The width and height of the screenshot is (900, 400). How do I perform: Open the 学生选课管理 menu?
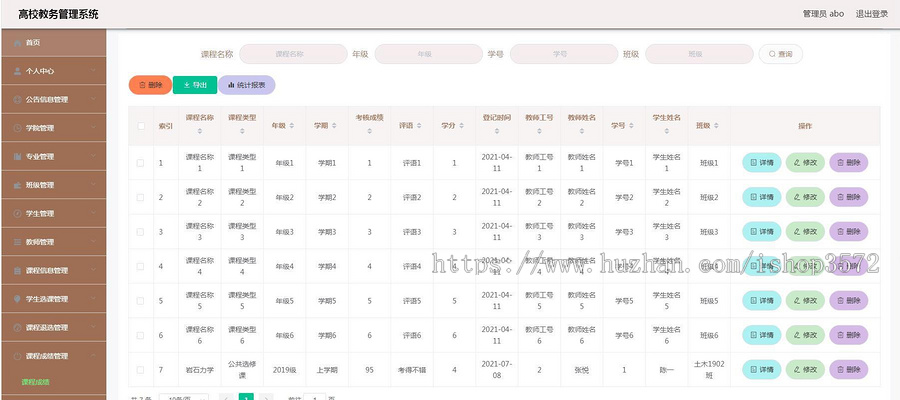(x=54, y=299)
